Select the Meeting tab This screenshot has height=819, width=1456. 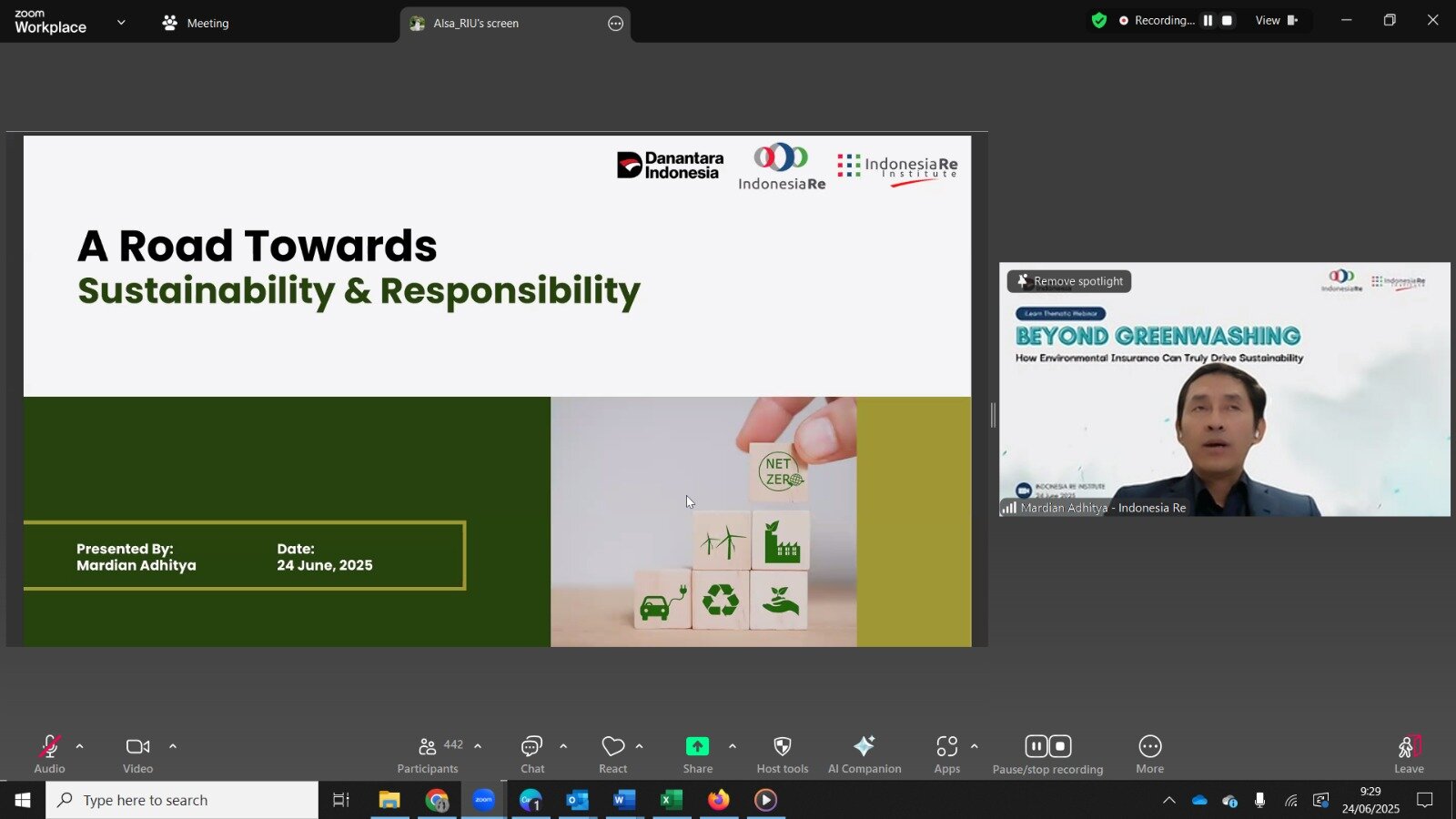tap(195, 23)
